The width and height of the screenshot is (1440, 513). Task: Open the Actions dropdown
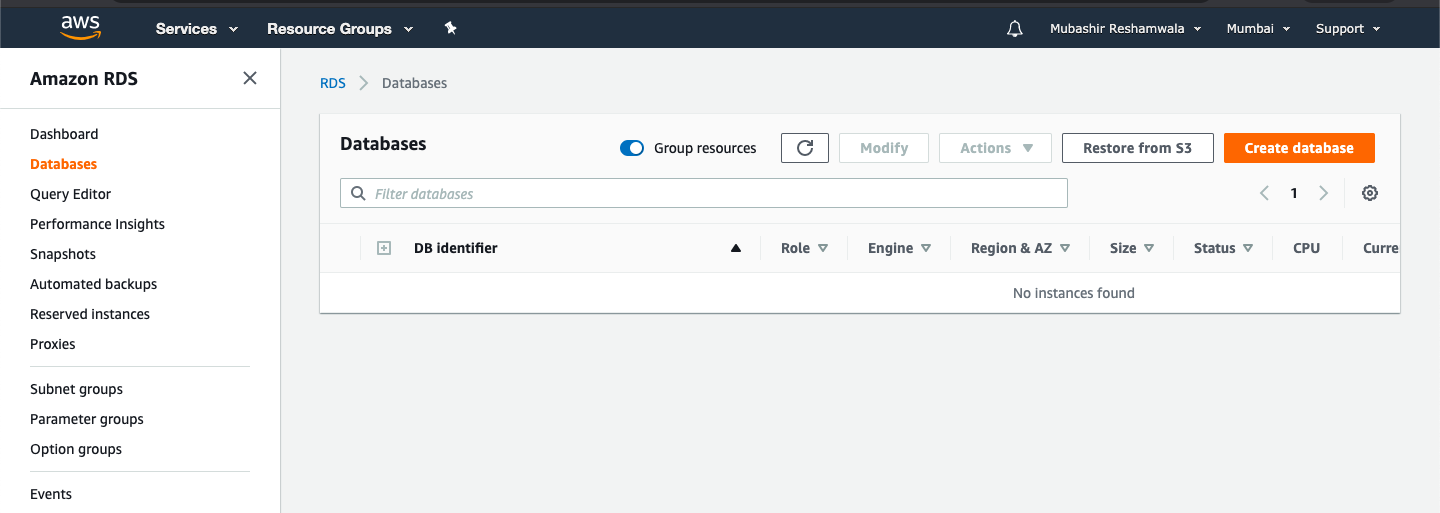(995, 148)
